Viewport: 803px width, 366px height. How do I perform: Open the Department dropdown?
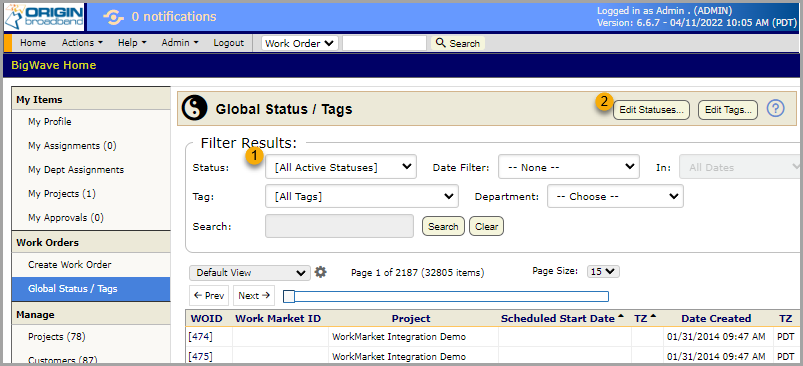point(616,196)
